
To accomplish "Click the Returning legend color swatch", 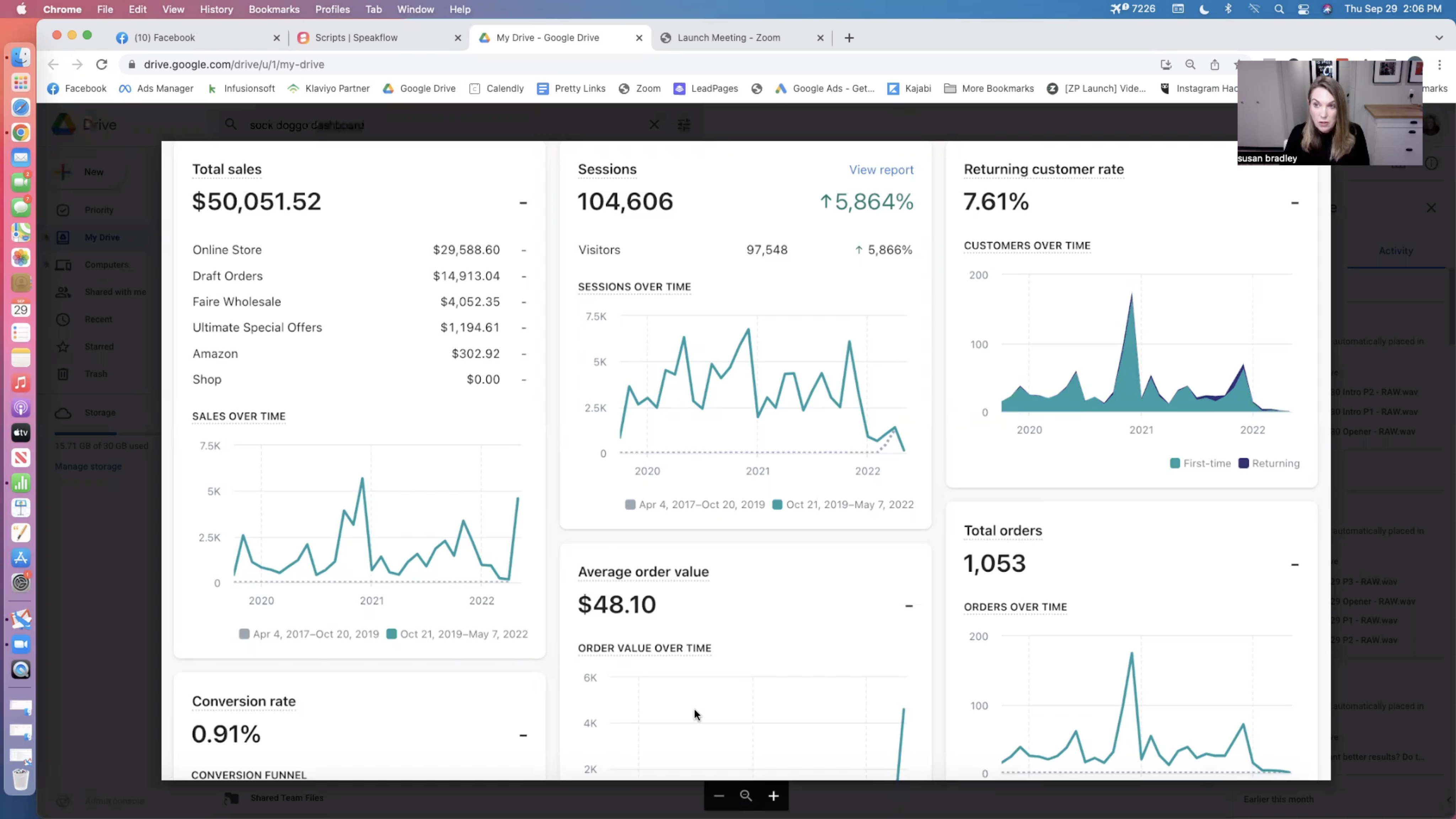I will (1243, 464).
